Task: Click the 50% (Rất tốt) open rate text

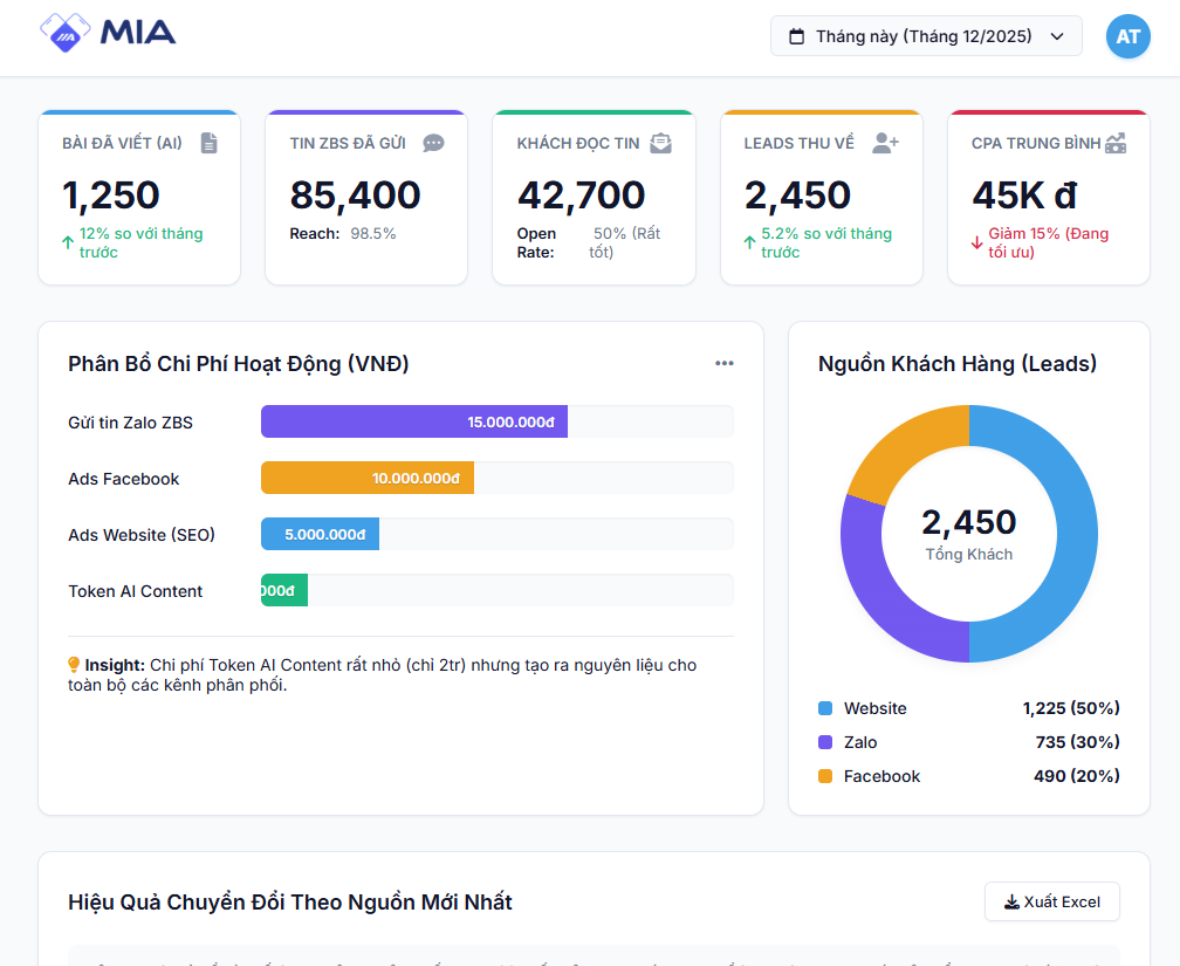Action: [625, 242]
